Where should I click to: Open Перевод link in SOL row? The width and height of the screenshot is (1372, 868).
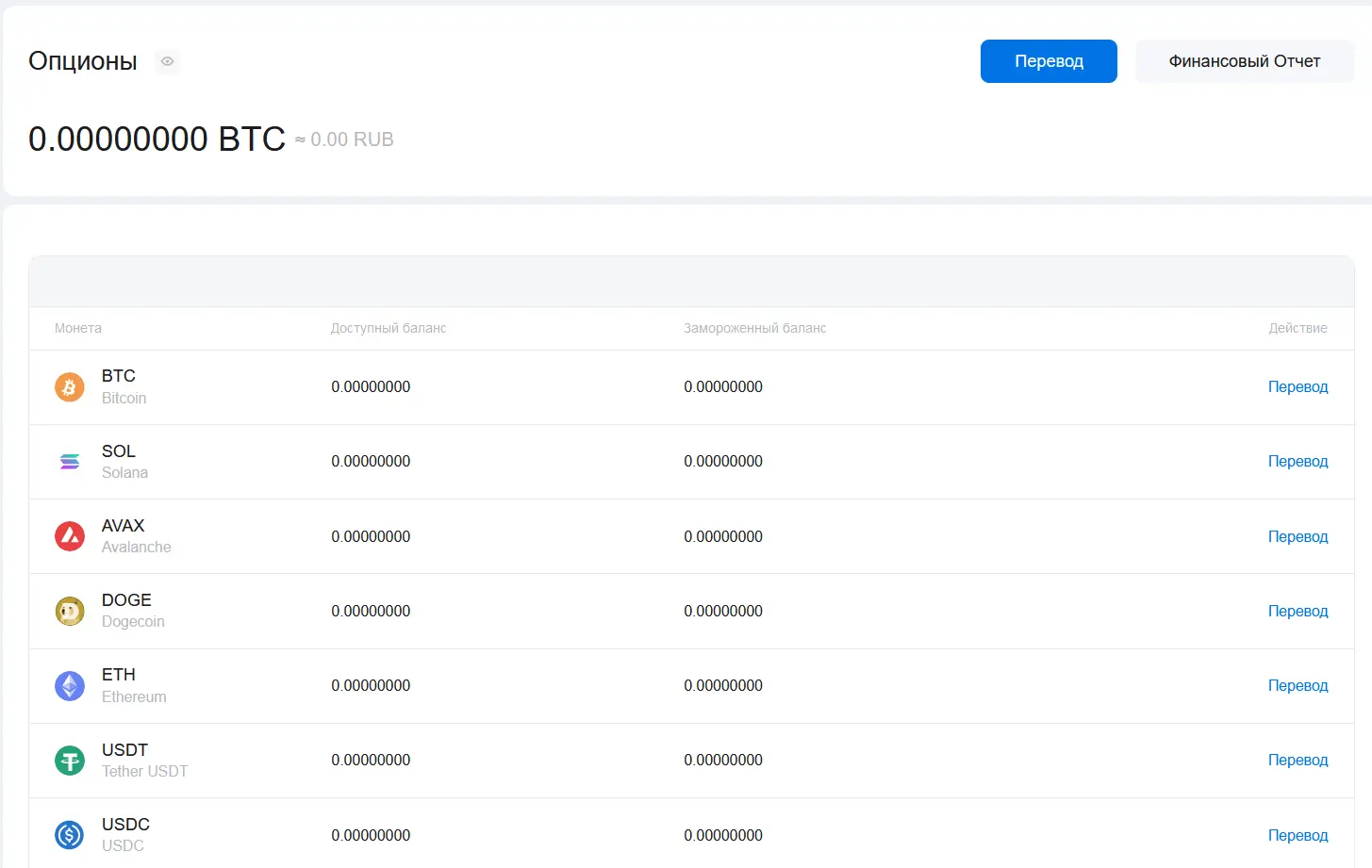tap(1298, 462)
